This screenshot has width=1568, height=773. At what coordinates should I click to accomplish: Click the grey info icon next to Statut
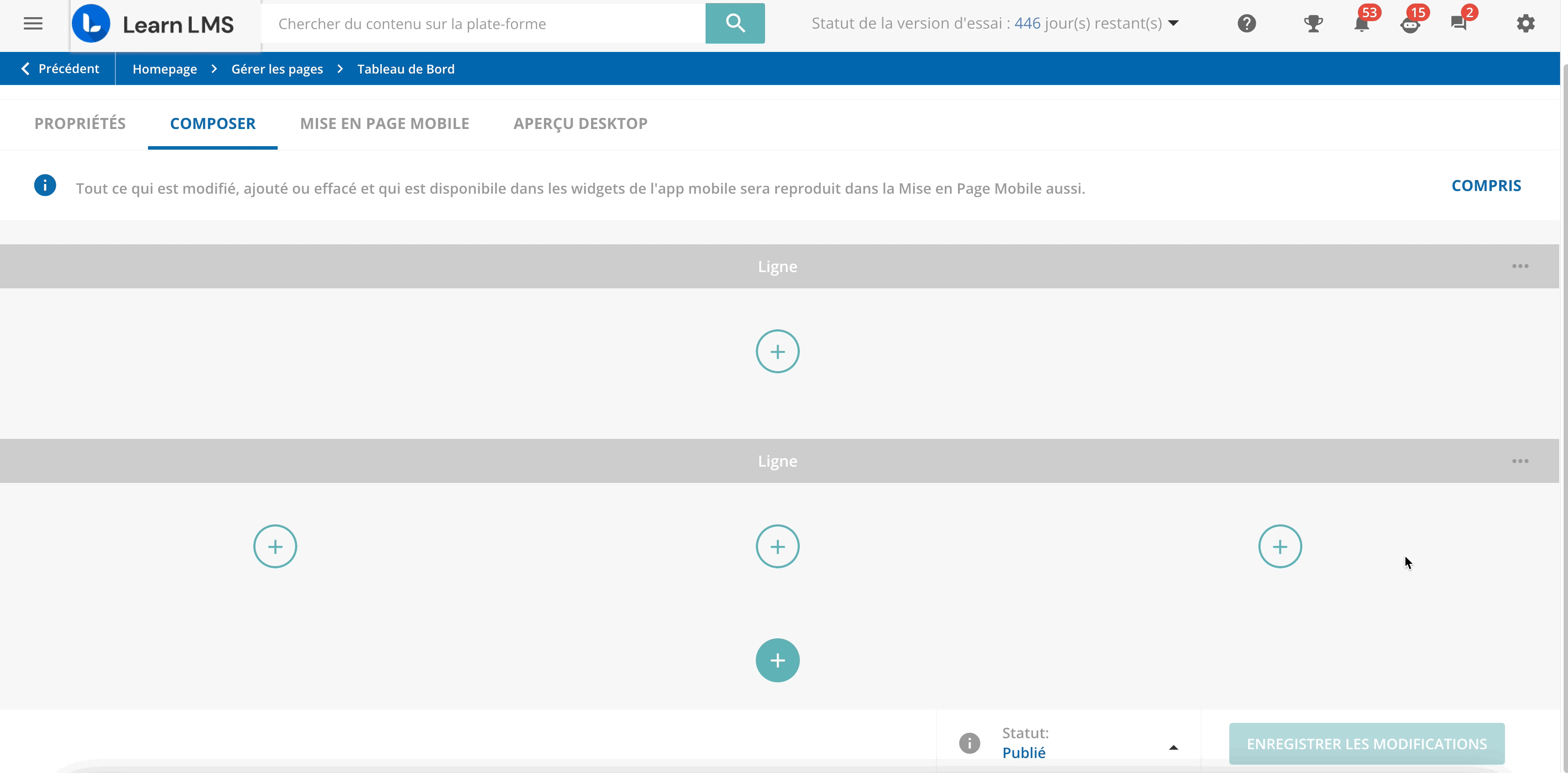[970, 743]
